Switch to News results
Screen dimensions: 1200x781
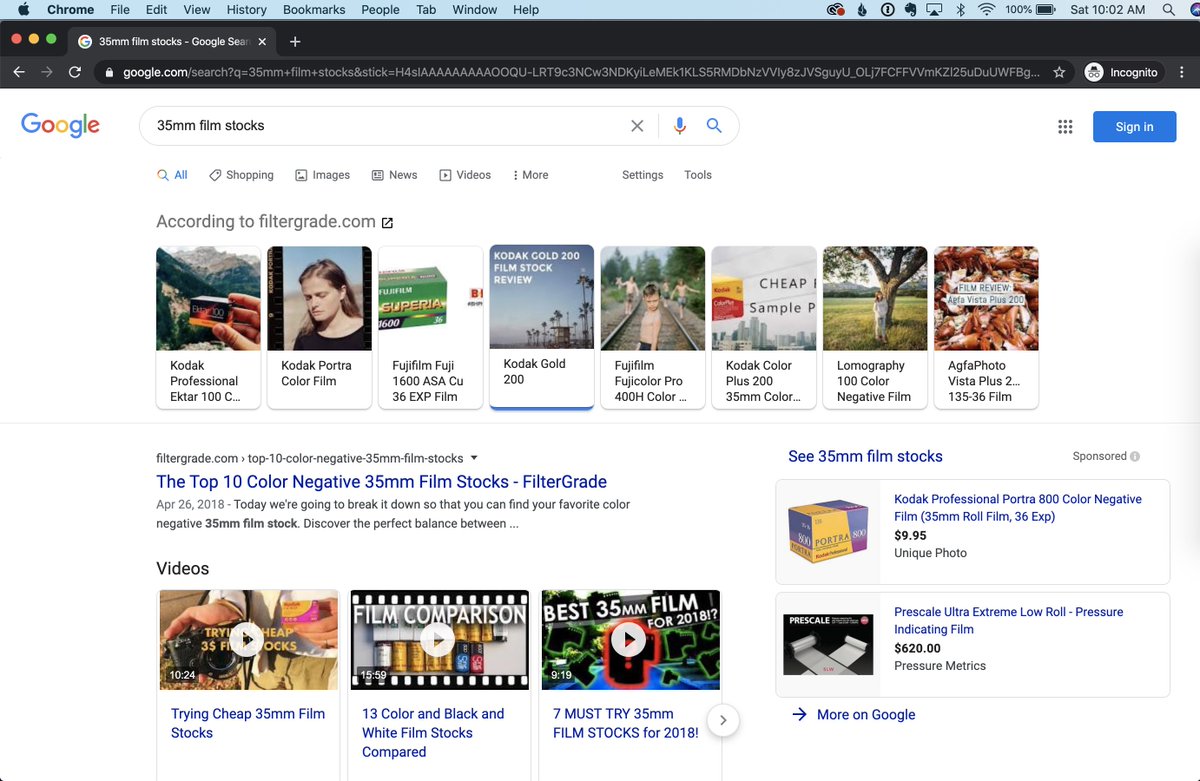(394, 175)
